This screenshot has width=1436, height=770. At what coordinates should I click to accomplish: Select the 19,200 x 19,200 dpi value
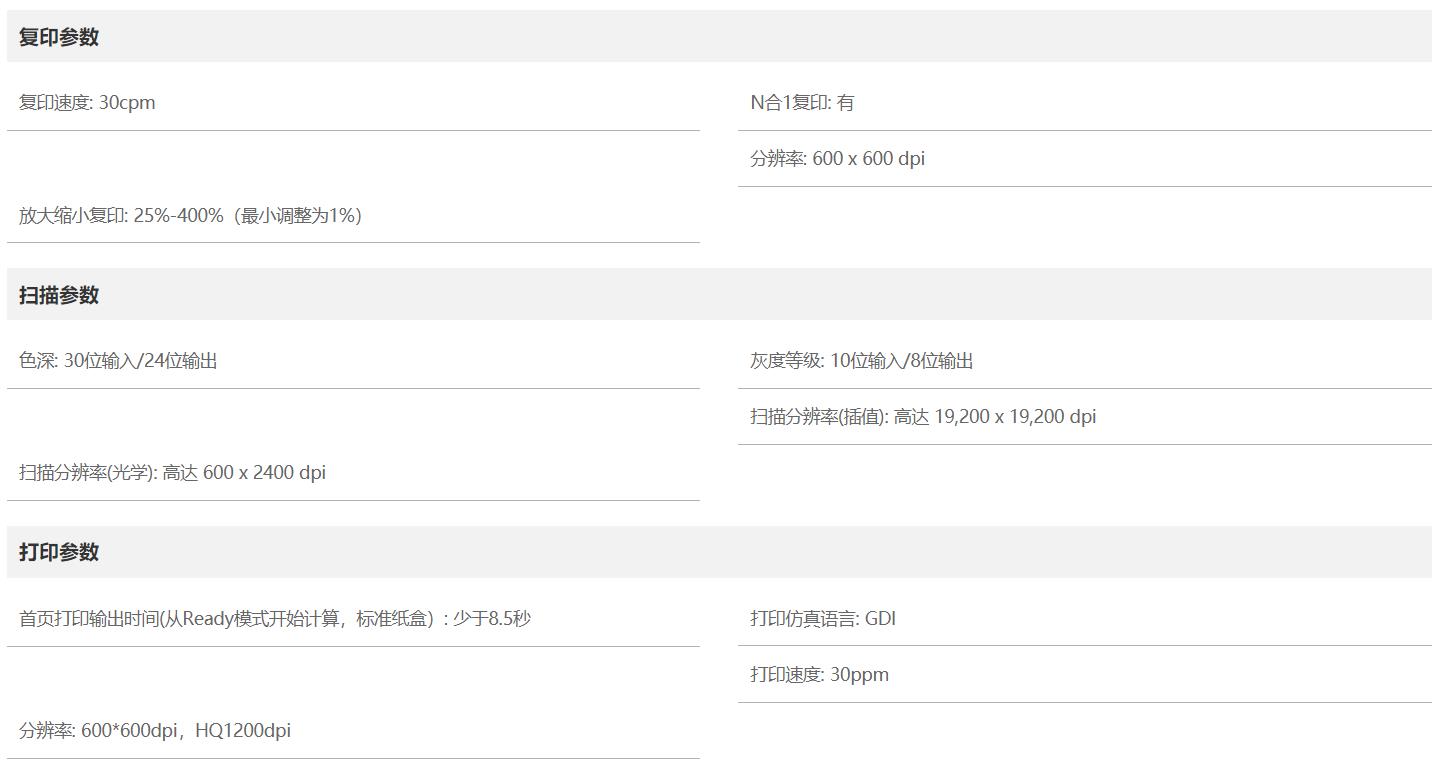[x=1015, y=417]
